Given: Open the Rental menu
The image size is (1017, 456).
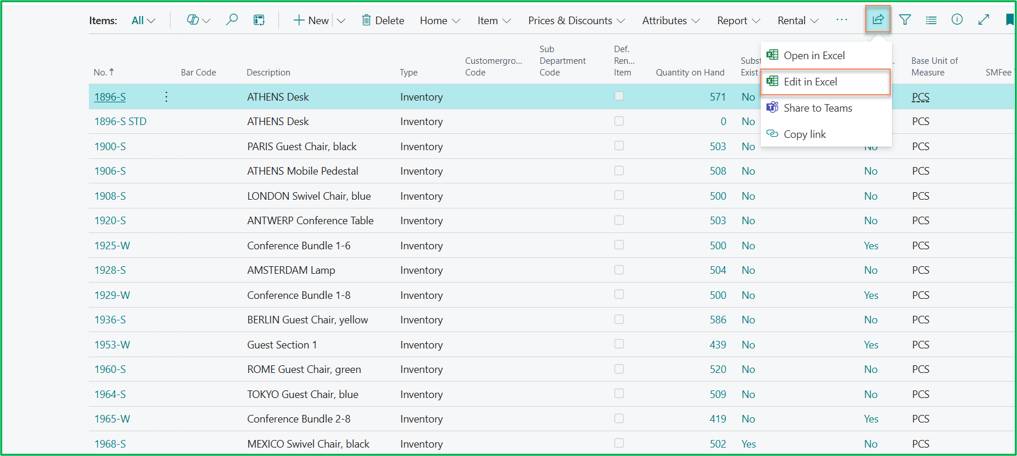Looking at the screenshot, I should point(798,20).
